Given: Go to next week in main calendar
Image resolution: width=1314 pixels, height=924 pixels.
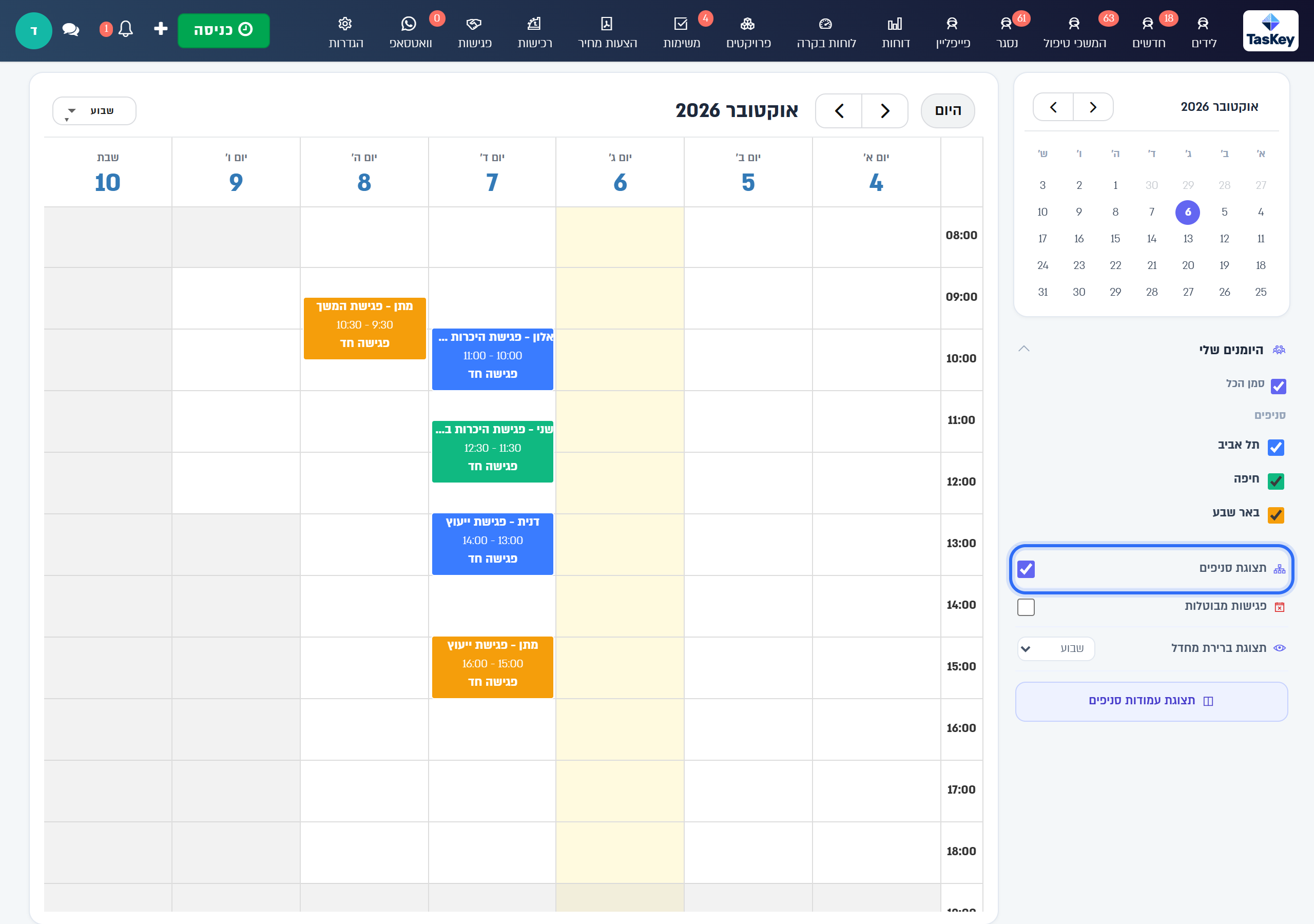Looking at the screenshot, I should point(839,111).
